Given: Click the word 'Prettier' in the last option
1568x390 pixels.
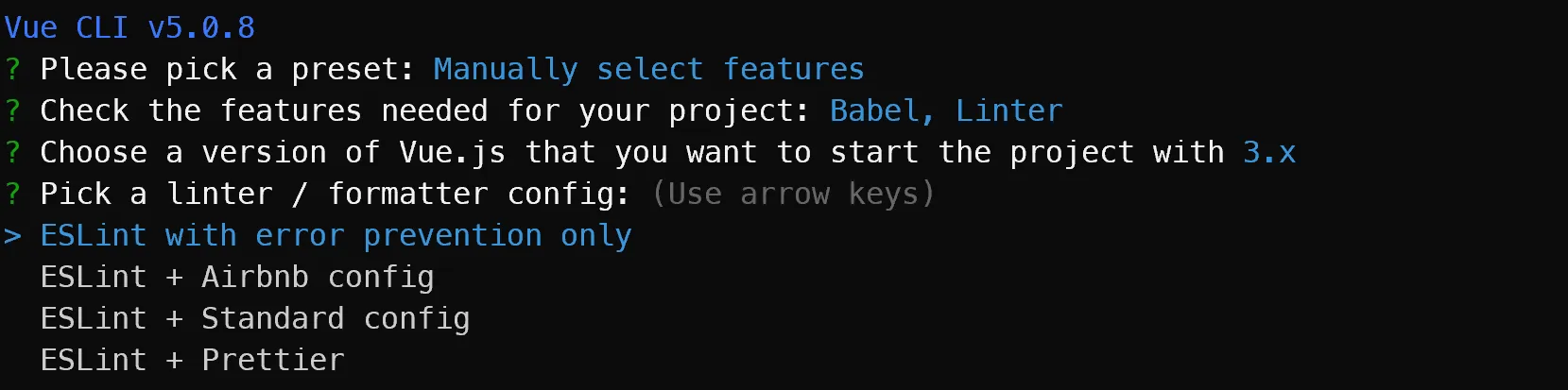Looking at the screenshot, I should click(x=273, y=360).
